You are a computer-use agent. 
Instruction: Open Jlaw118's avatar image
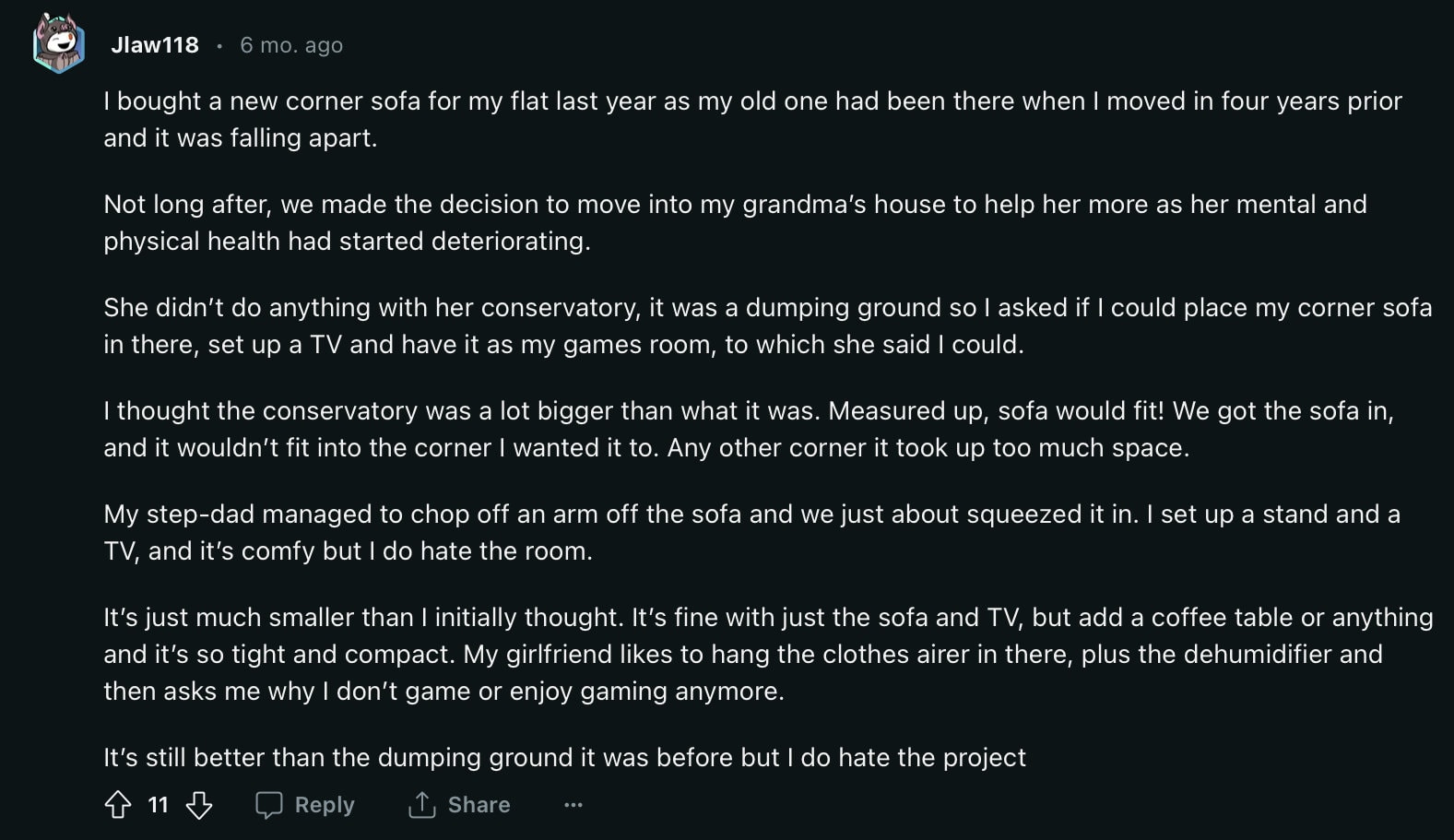pyautogui.click(x=59, y=43)
